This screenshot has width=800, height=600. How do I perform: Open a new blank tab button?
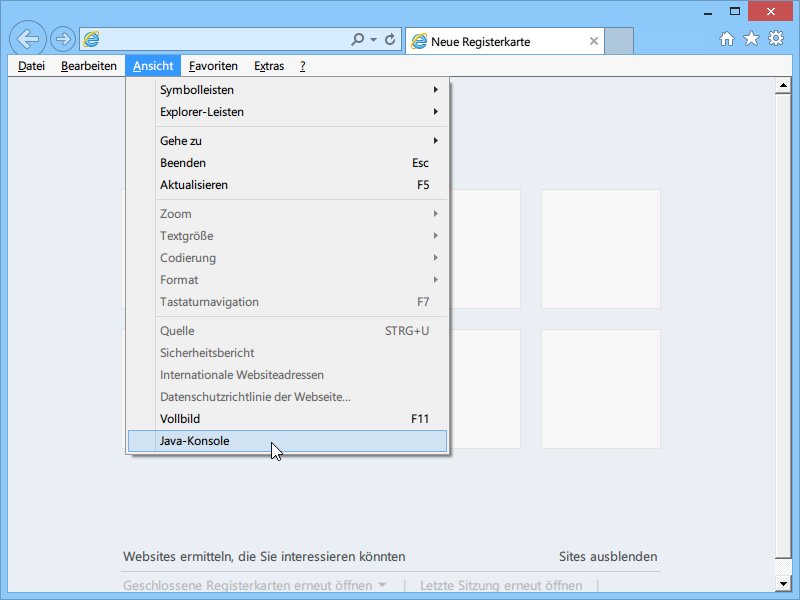click(619, 41)
